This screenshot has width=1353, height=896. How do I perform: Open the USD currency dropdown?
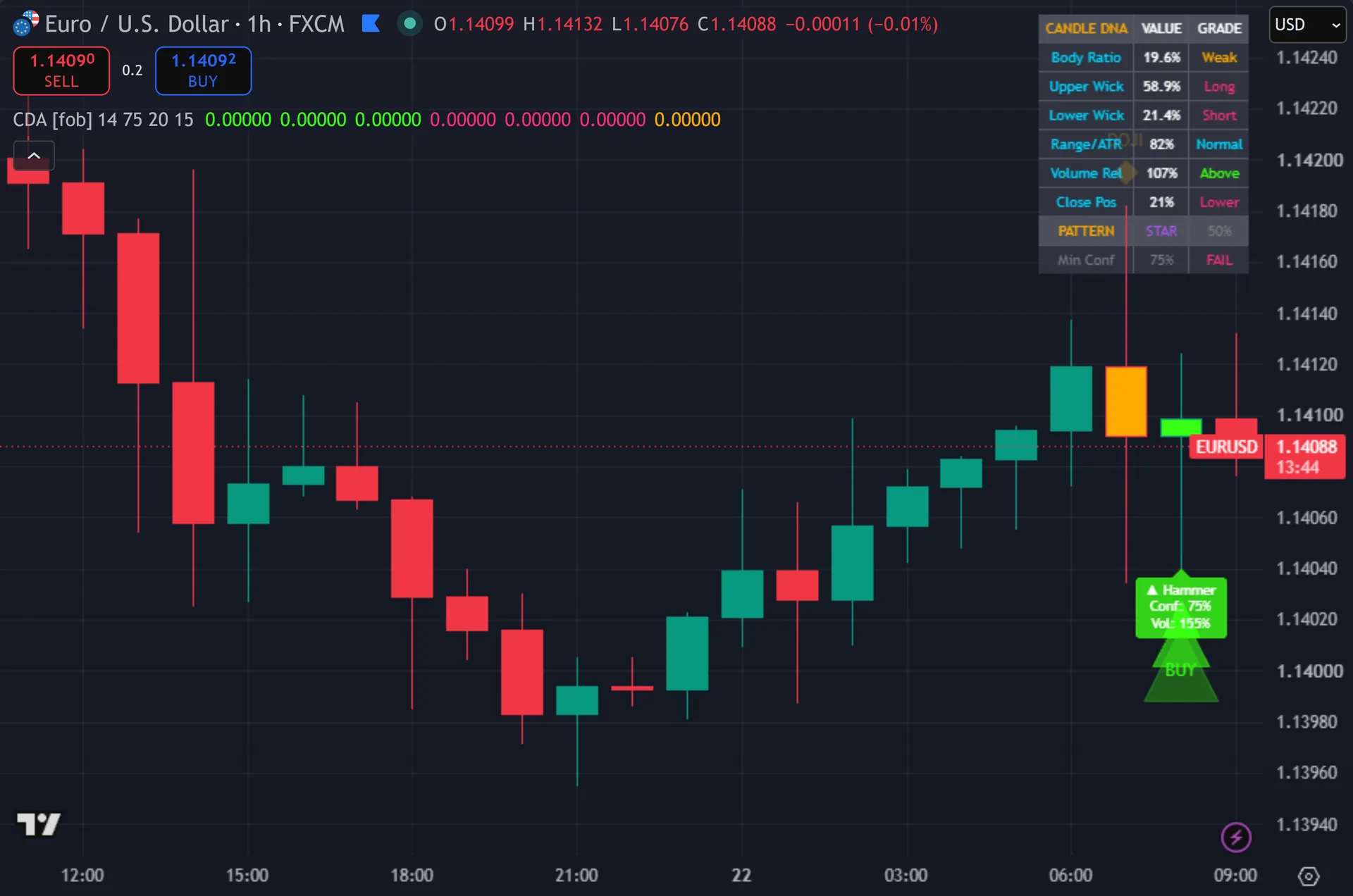point(1307,25)
